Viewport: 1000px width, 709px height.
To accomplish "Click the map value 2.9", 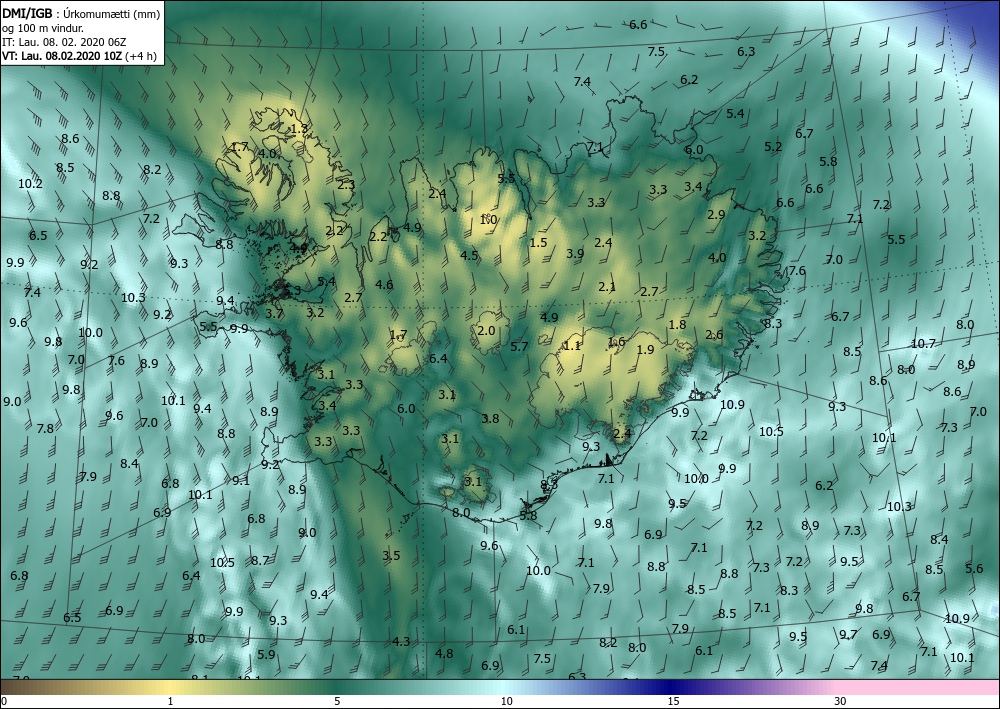I will (716, 214).
